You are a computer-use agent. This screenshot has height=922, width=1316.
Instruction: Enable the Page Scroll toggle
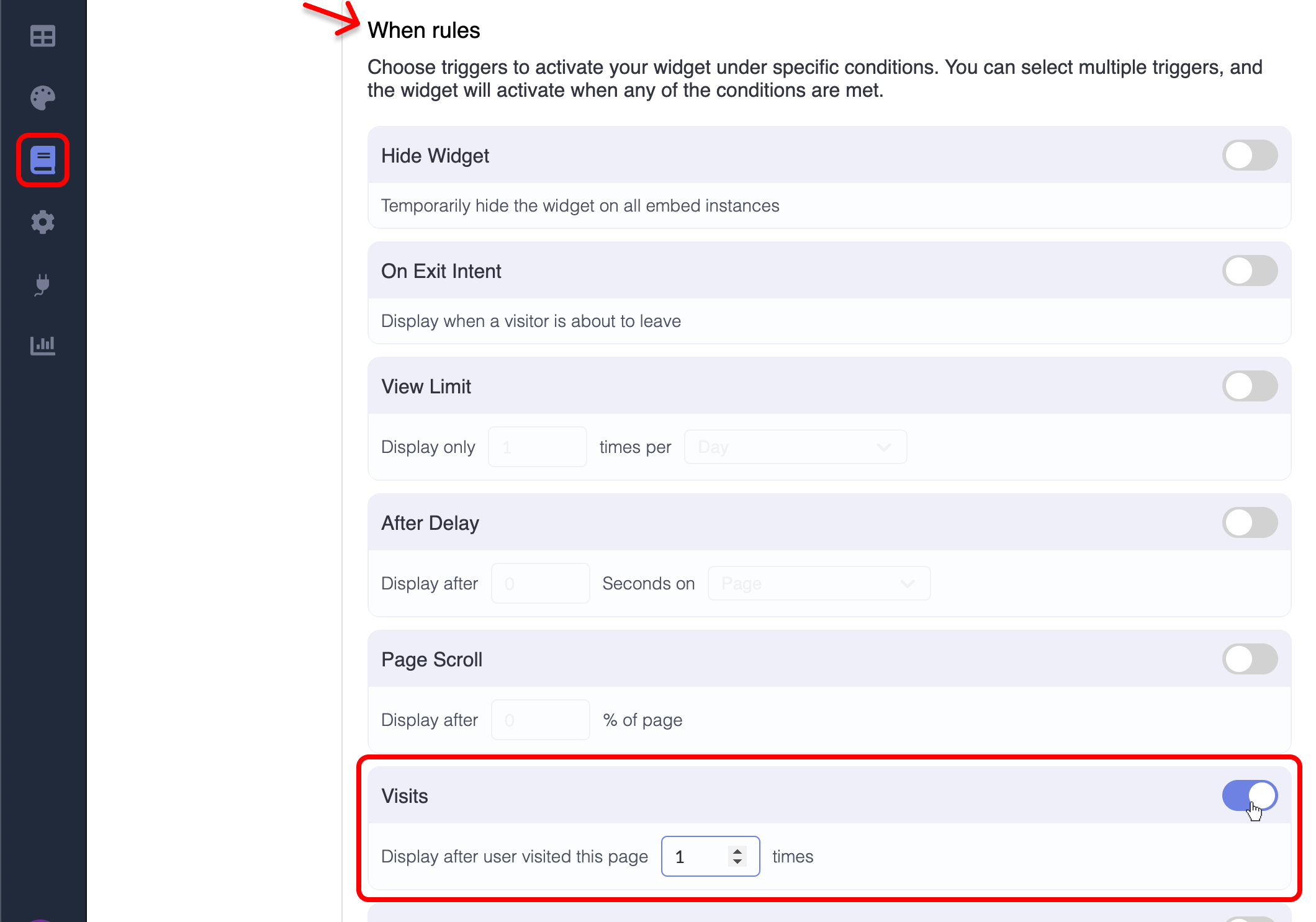pos(1250,659)
